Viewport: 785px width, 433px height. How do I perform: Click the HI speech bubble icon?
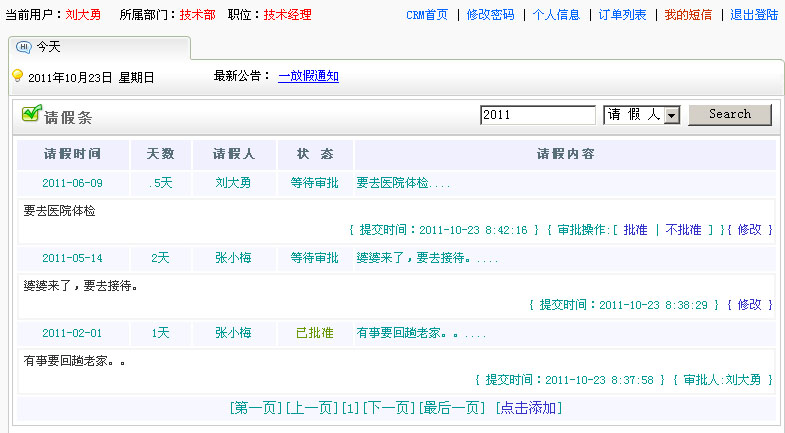click(x=24, y=47)
